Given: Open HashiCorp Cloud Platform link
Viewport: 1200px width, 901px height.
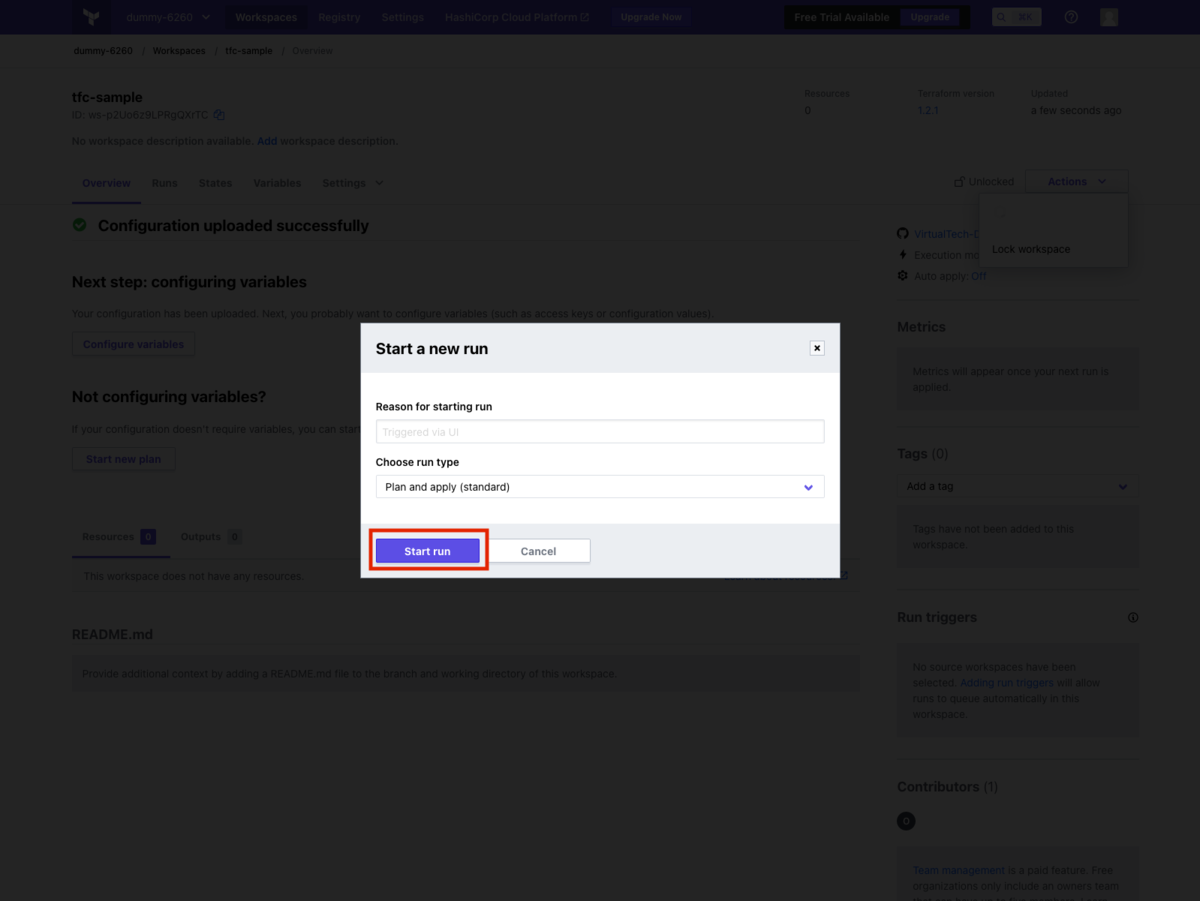Looking at the screenshot, I should pos(516,17).
